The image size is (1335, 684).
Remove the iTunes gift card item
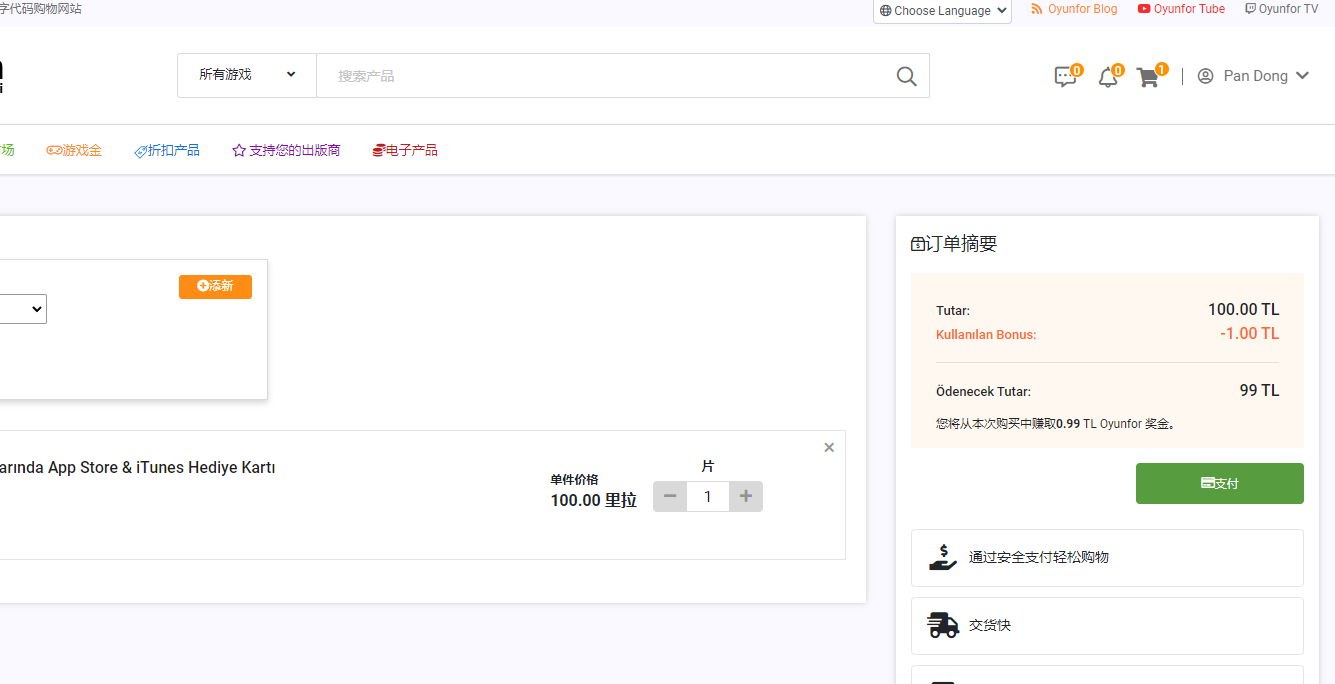coord(829,447)
